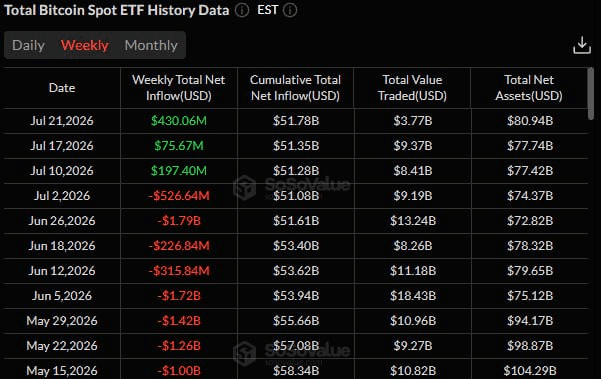The width and height of the screenshot is (601, 379).
Task: Click the $9.37B traded value
Action: click(413, 146)
